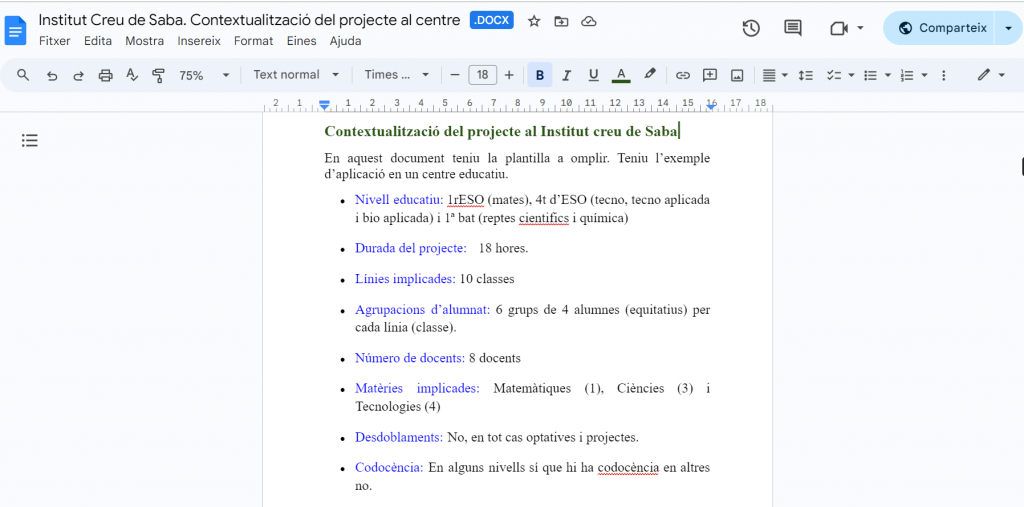The width and height of the screenshot is (1024, 507).
Task: Toggle underline formatting
Action: [593, 75]
